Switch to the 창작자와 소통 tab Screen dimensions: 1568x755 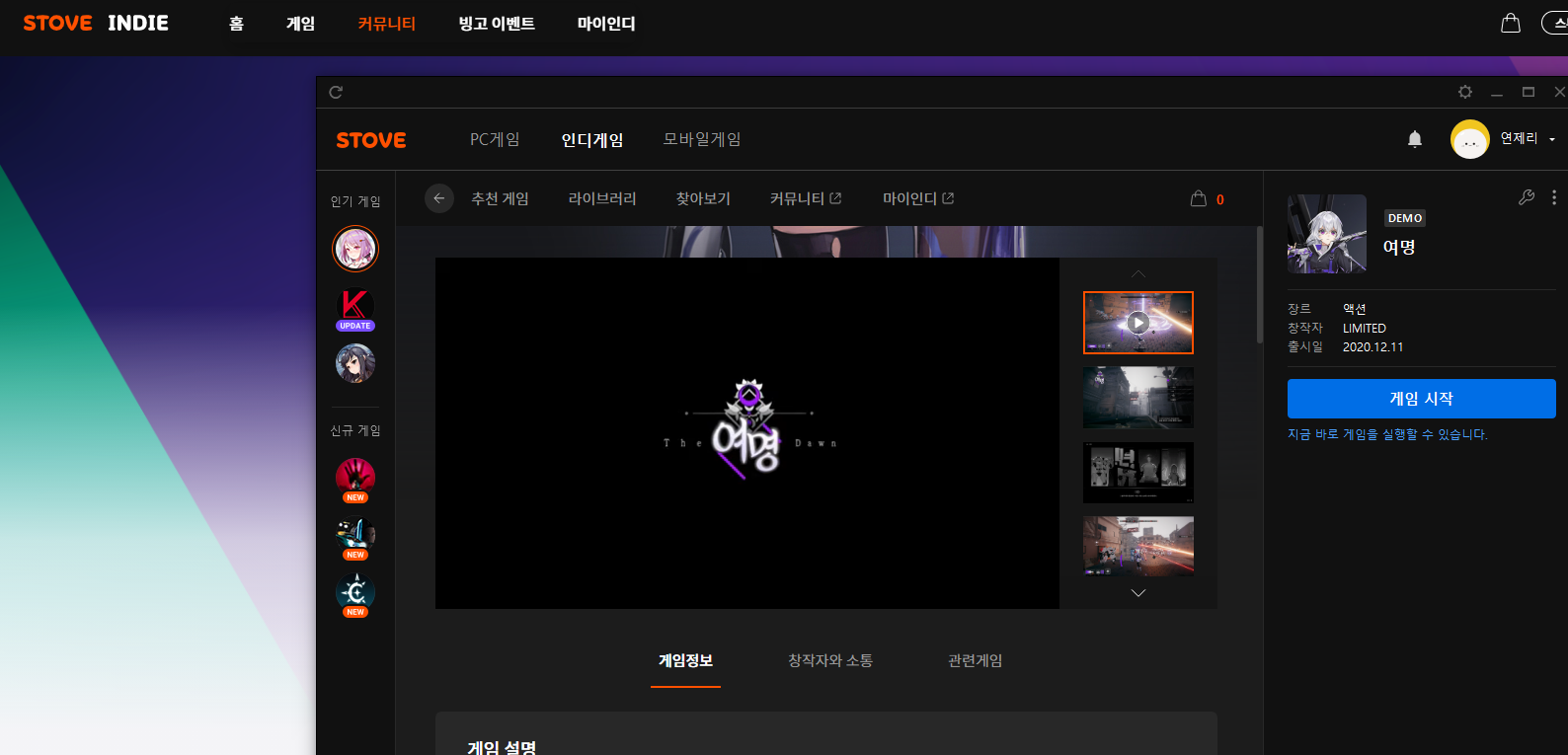tap(829, 660)
